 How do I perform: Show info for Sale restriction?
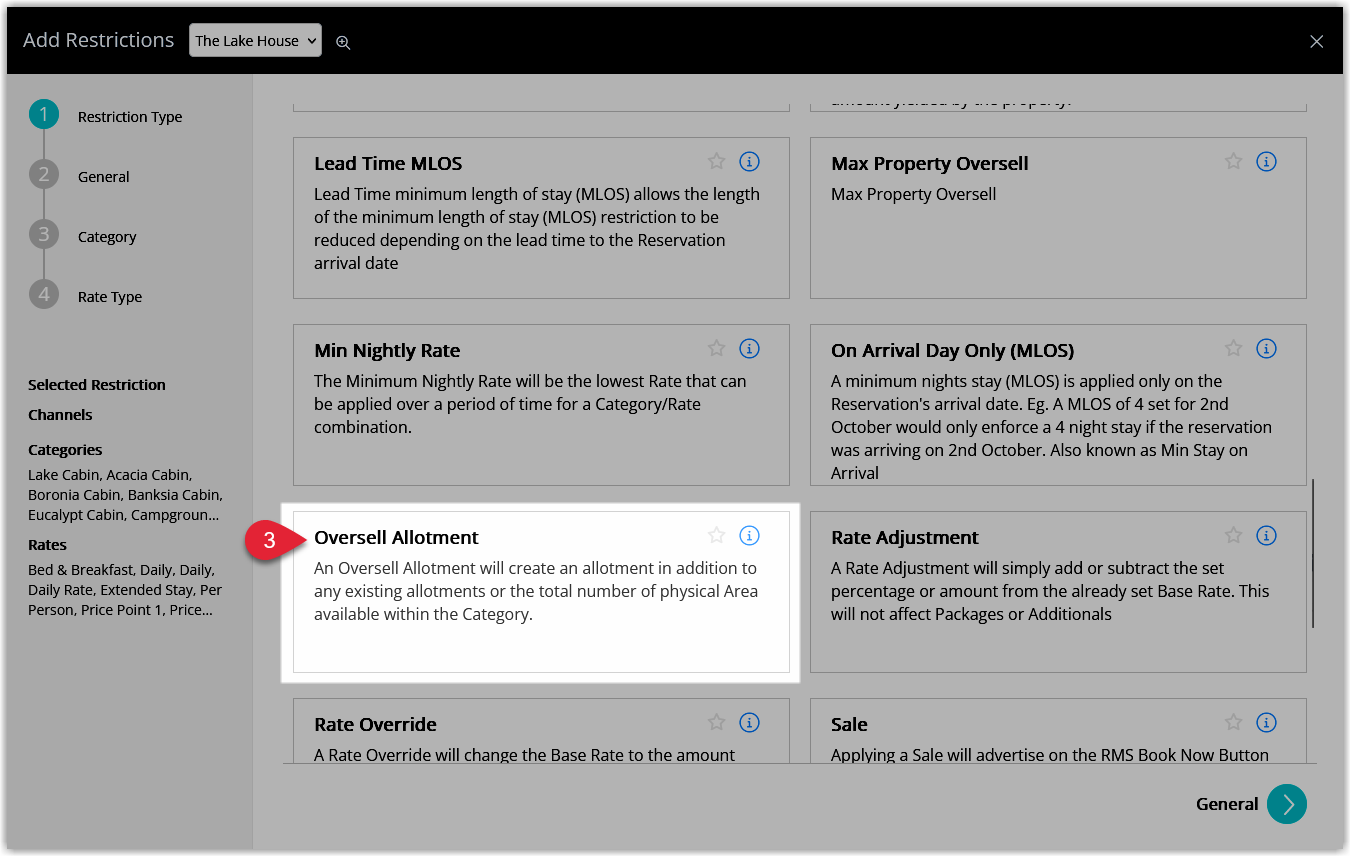click(x=1266, y=722)
